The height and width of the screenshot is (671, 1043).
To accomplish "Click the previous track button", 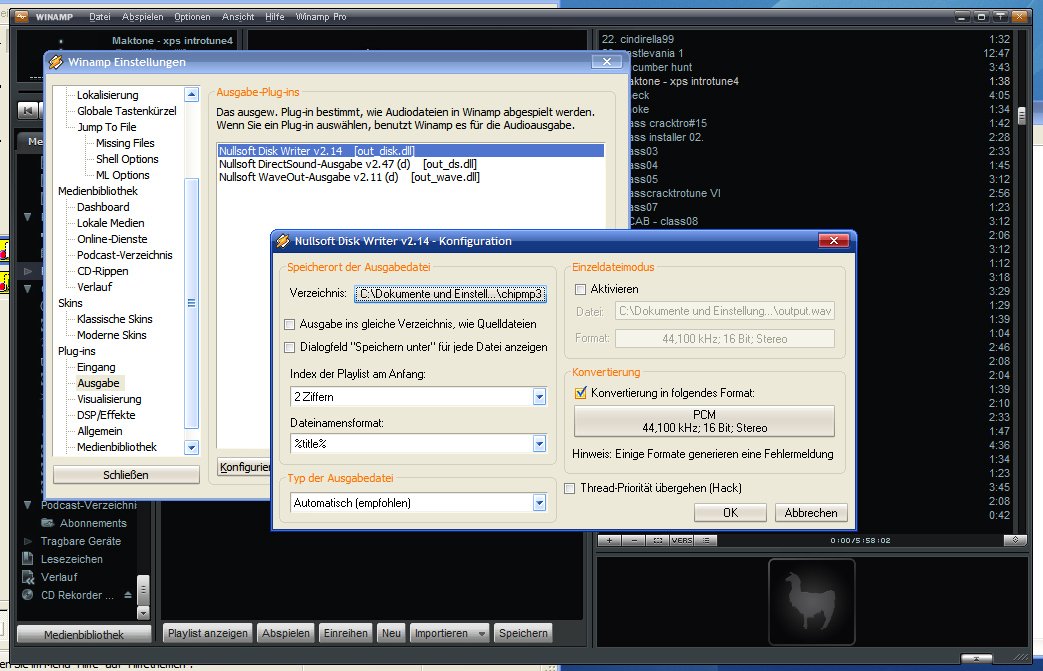I will 28,108.
